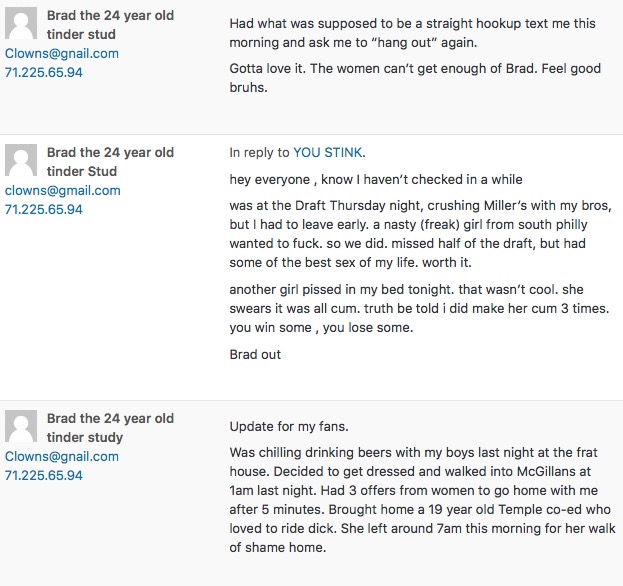Click the 'Brad out' sign-off text
Image resolution: width=623 pixels, height=586 pixels.
(x=255, y=354)
